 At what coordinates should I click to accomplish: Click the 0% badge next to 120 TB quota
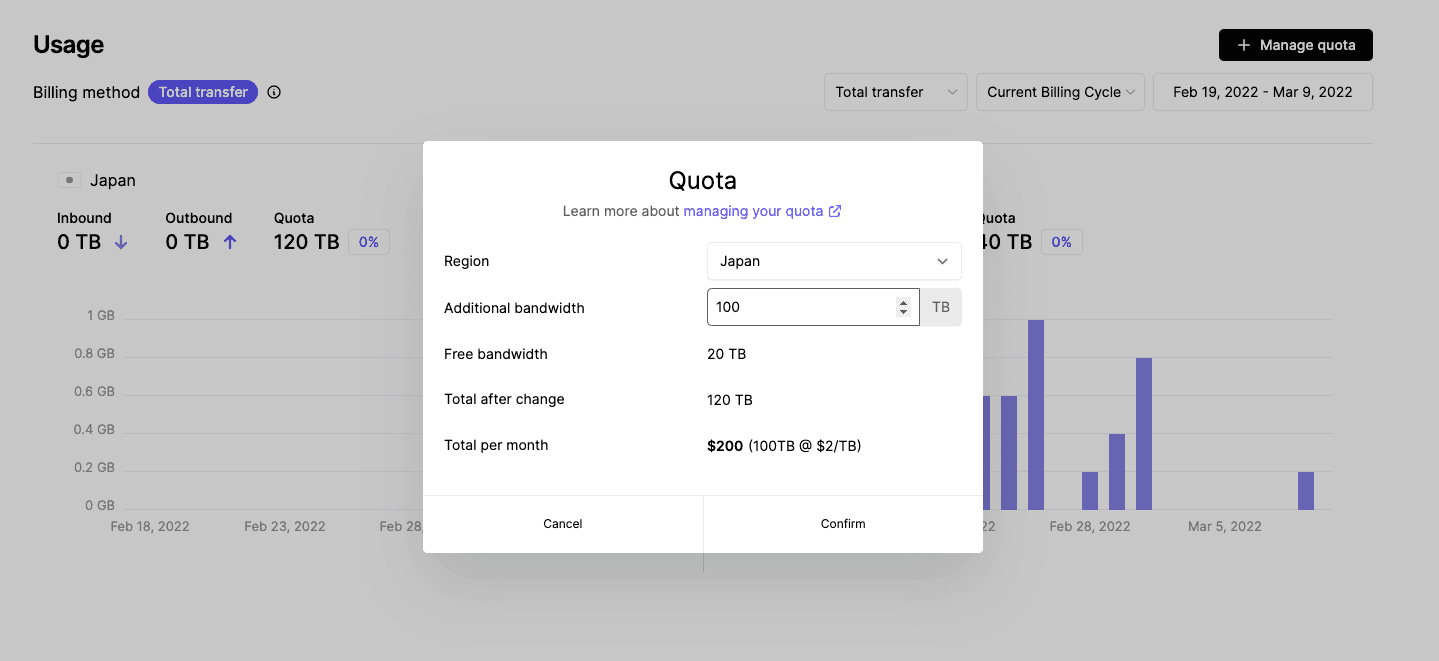[x=369, y=241]
